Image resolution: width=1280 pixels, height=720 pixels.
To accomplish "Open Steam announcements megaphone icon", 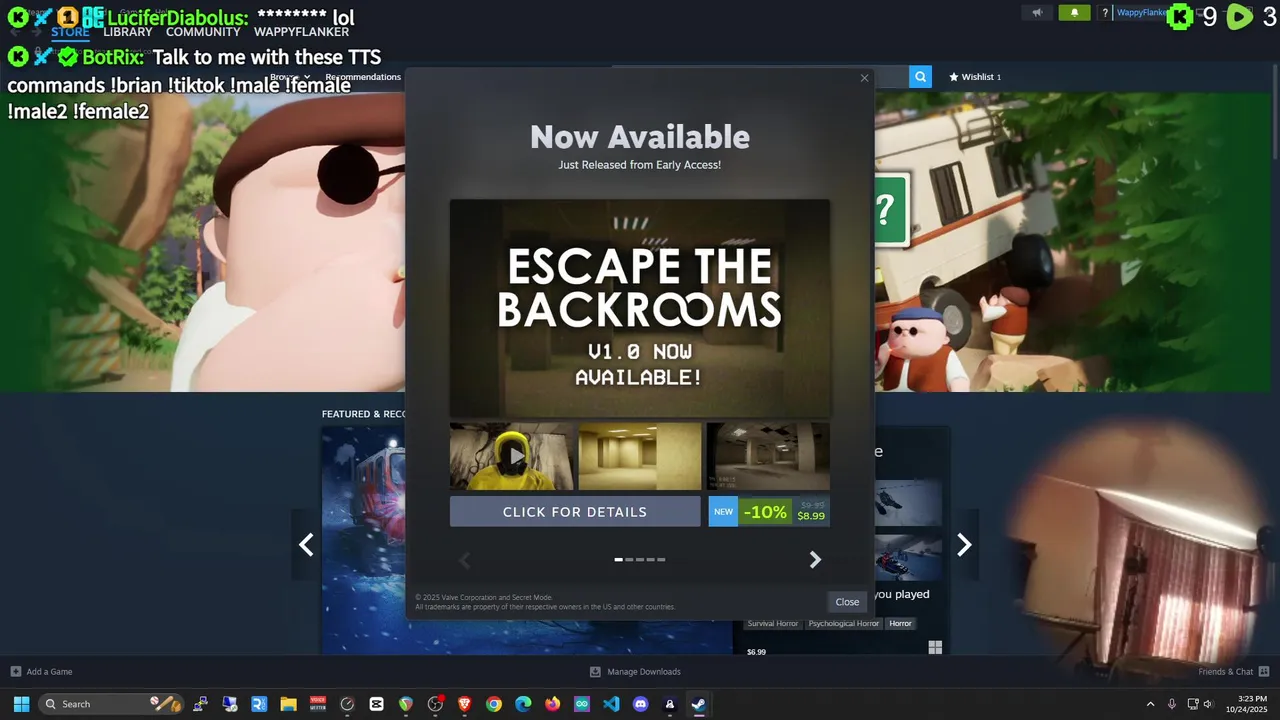I will click(1037, 13).
